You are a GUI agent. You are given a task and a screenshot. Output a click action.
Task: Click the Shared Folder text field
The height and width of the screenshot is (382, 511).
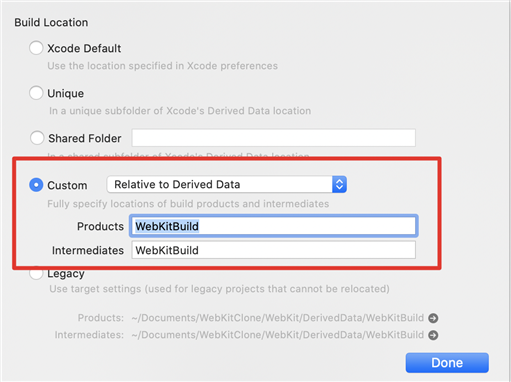click(x=274, y=138)
